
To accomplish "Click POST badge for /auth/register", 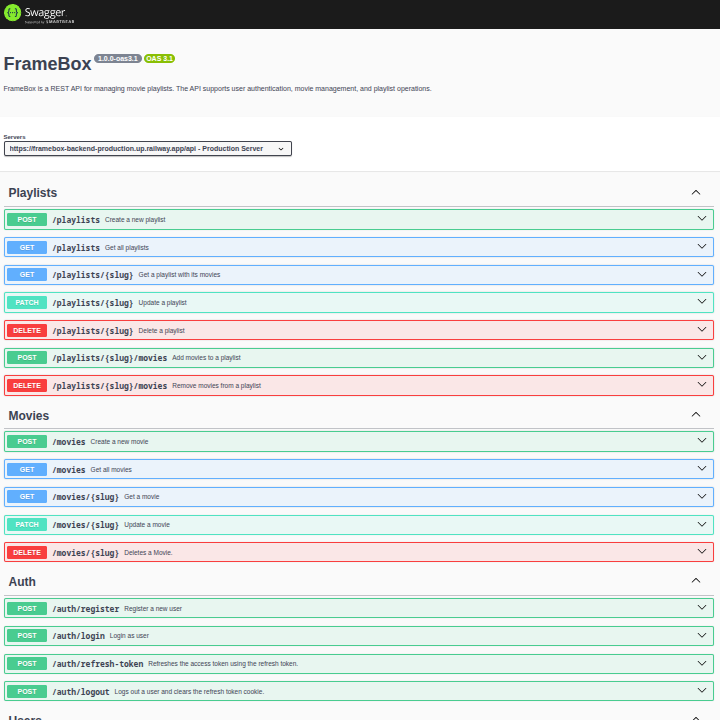I will click(x=27, y=609).
